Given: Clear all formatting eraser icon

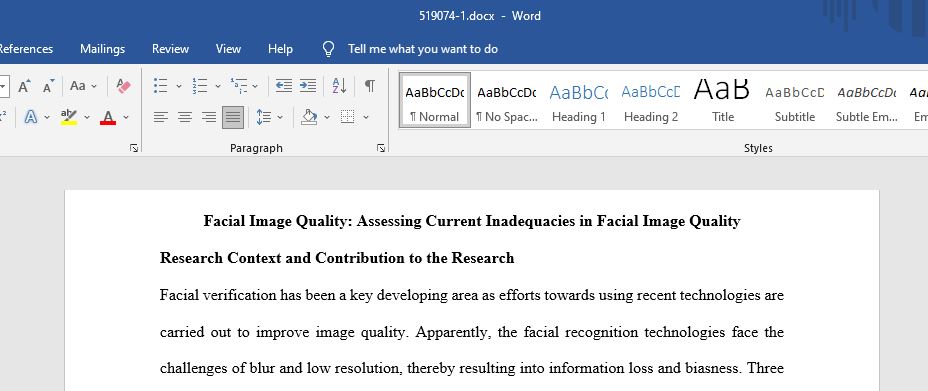Looking at the screenshot, I should coord(123,86).
